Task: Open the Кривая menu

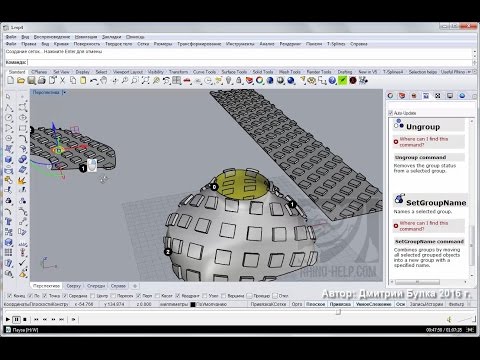Action: (x=61, y=44)
